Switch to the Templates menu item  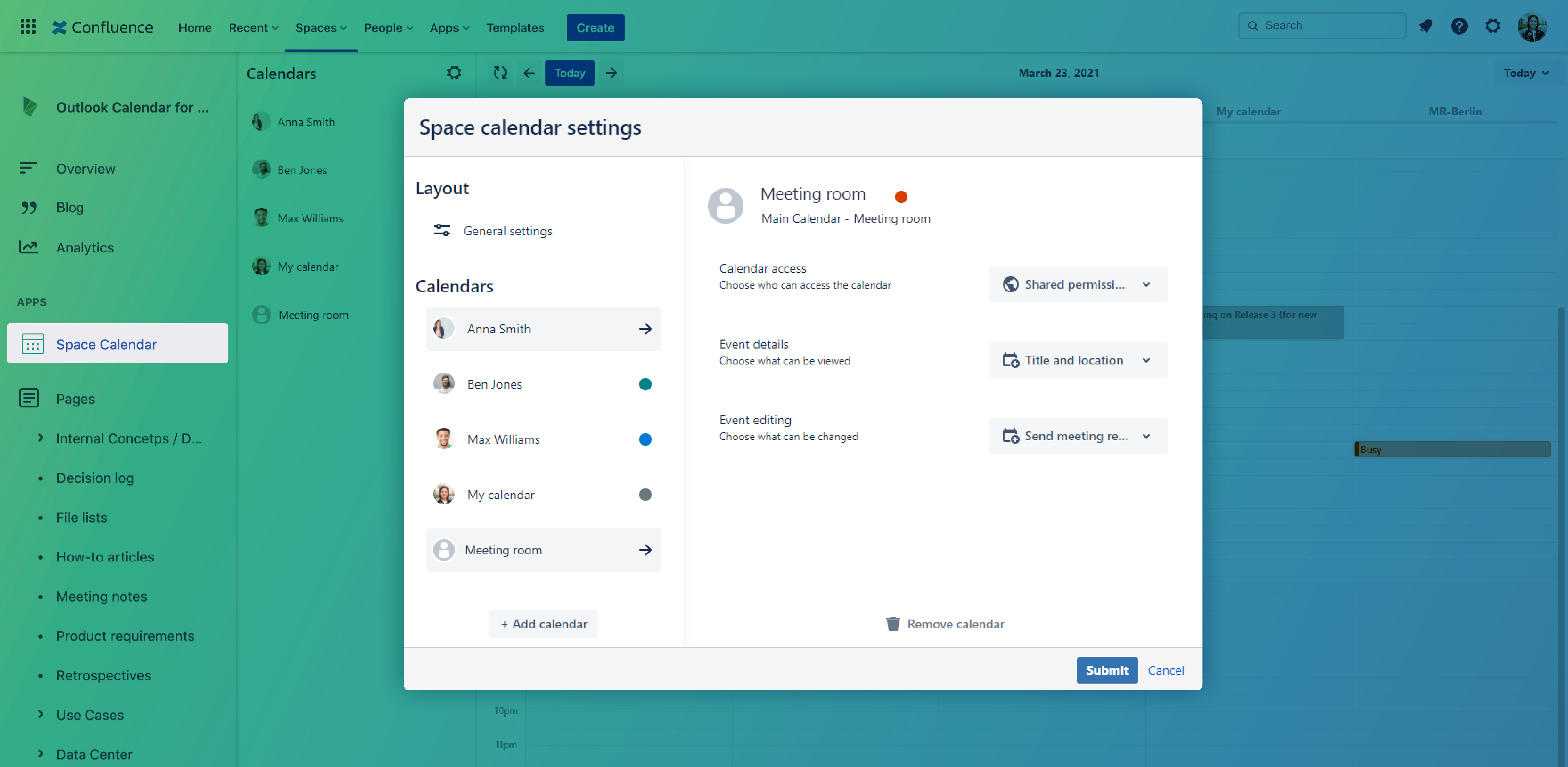[x=515, y=27]
